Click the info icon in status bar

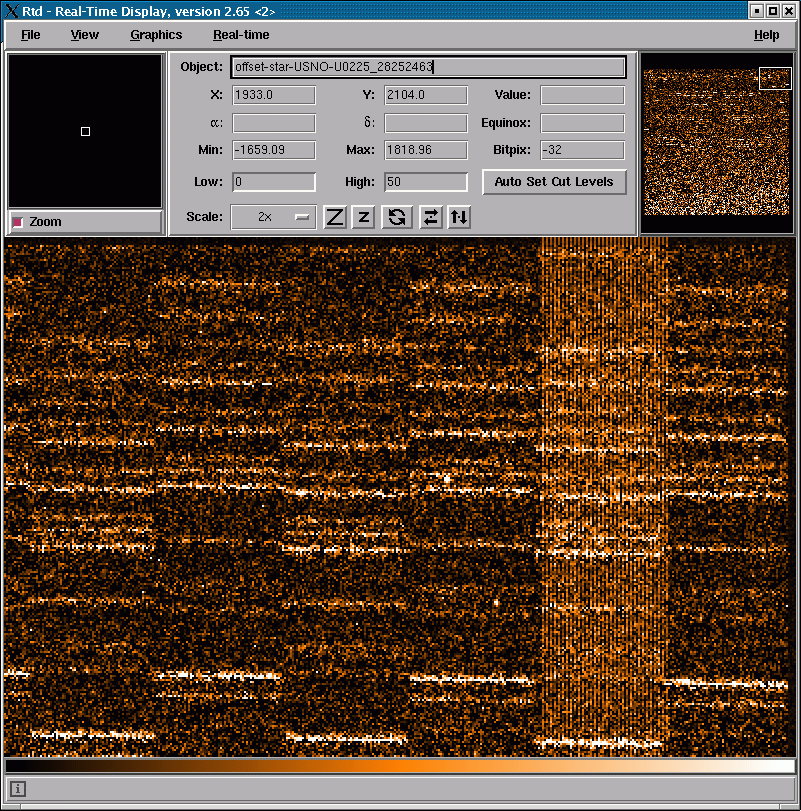click(18, 789)
